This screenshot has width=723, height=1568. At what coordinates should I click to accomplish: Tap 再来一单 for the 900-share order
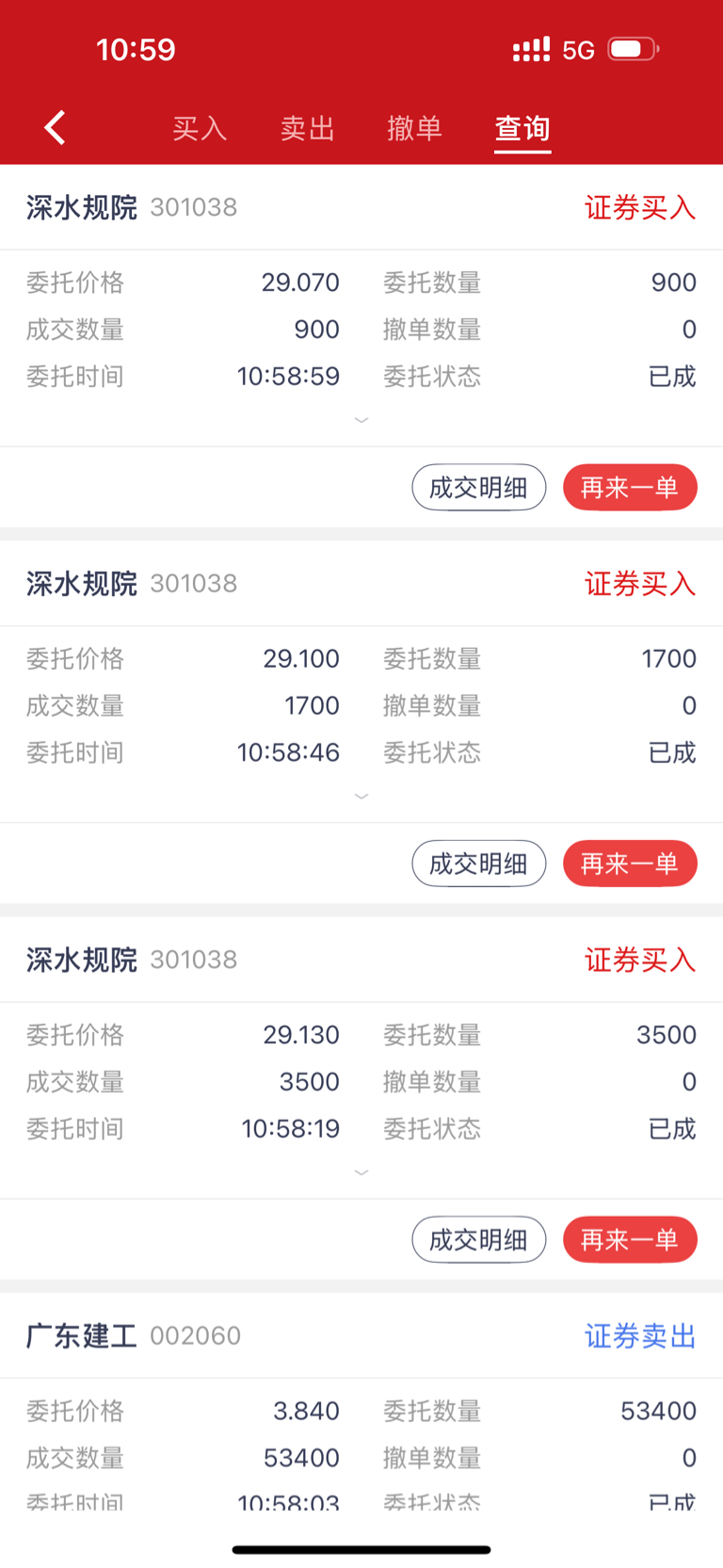[630, 488]
